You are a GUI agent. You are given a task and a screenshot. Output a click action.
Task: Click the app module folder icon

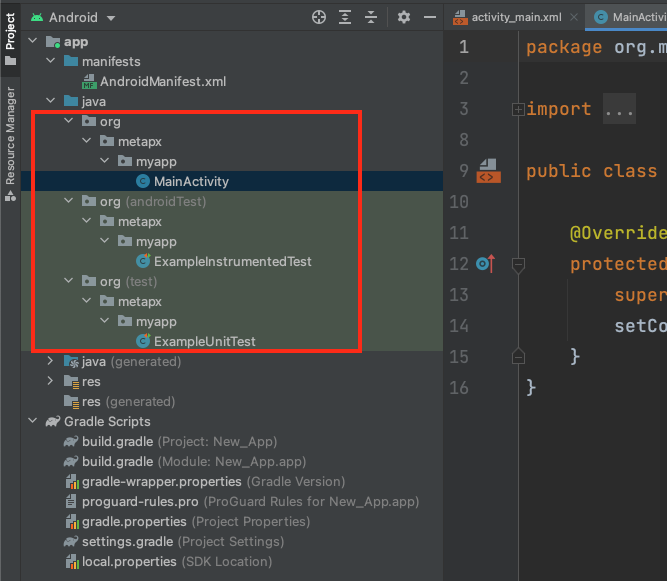point(53,42)
